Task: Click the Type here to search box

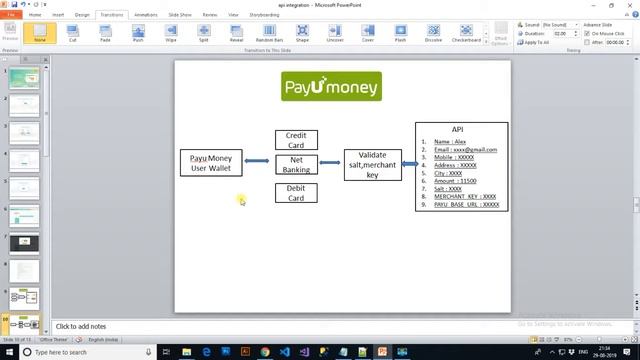Action: [88, 352]
